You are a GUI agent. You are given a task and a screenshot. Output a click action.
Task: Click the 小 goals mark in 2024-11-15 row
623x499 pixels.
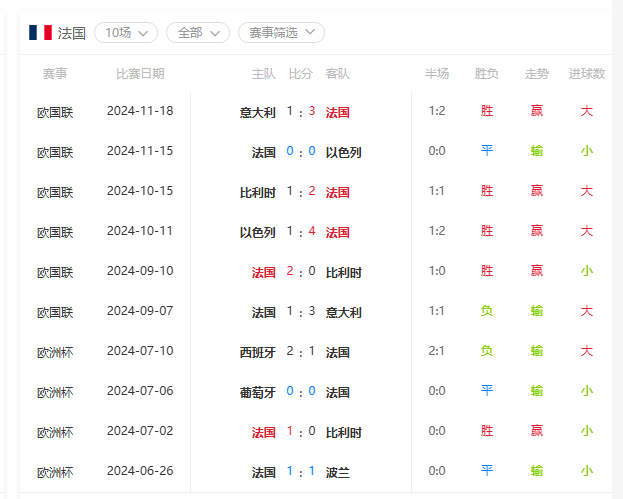tap(586, 151)
